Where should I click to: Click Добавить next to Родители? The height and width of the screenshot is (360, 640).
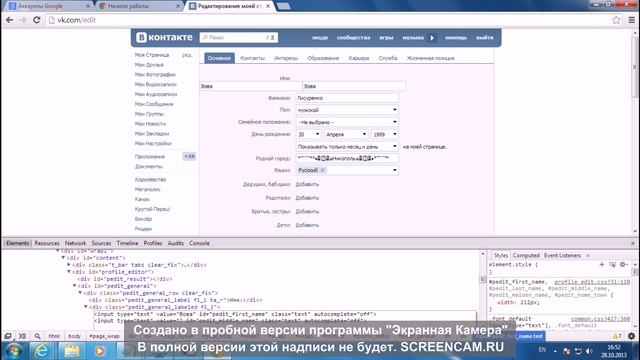(307, 198)
